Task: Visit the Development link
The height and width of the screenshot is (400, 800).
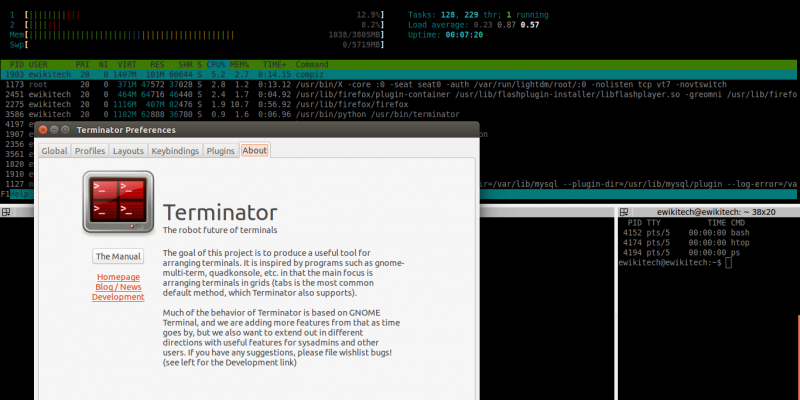Action: [118, 297]
